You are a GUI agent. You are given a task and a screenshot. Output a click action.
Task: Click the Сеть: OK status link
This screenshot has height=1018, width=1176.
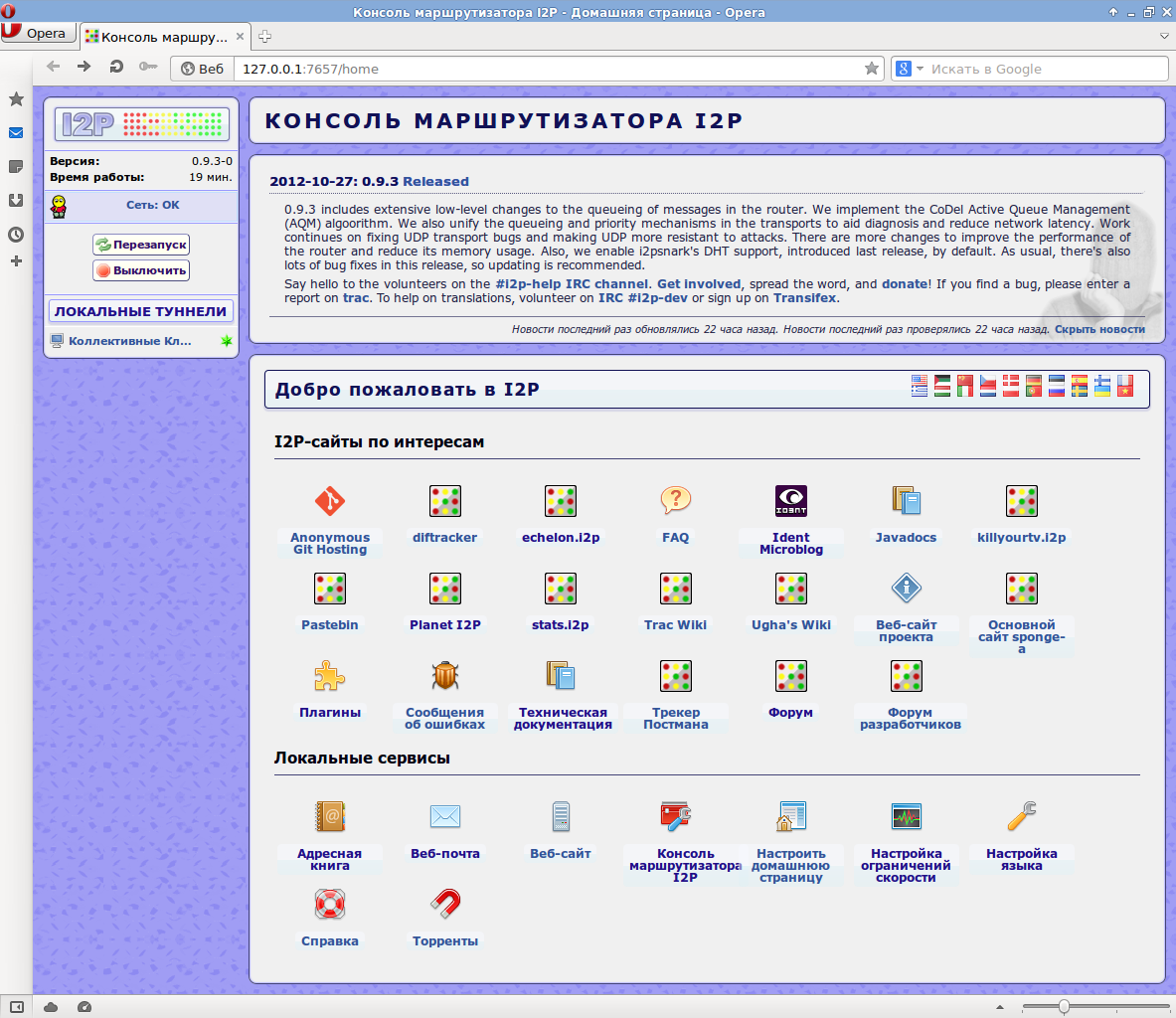pos(152,205)
